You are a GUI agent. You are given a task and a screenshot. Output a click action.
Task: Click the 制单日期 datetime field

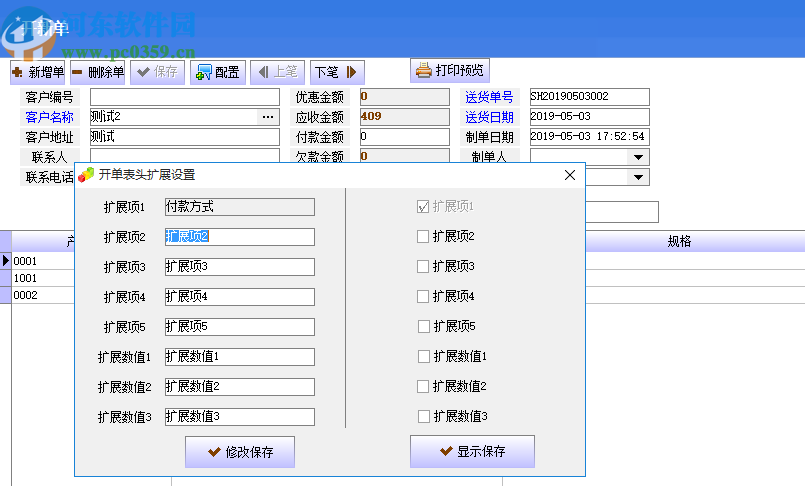pyautogui.click(x=589, y=137)
